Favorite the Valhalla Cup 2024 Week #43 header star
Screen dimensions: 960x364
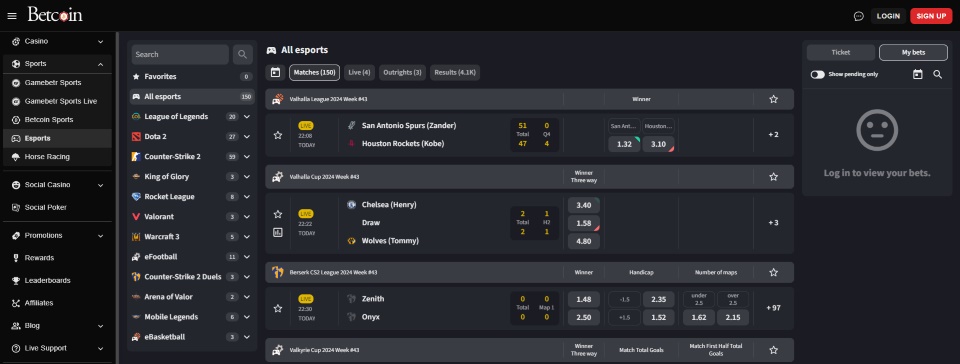pyautogui.click(x=773, y=177)
